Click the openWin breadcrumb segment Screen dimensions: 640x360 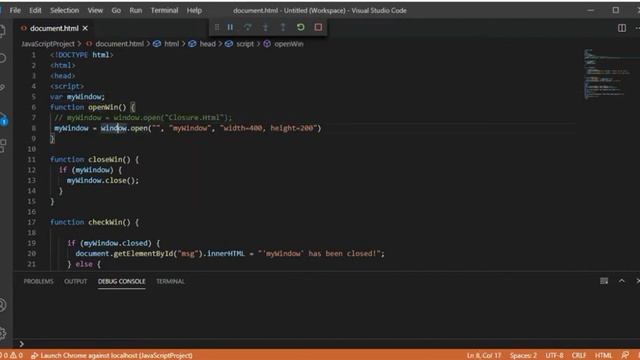coord(289,44)
